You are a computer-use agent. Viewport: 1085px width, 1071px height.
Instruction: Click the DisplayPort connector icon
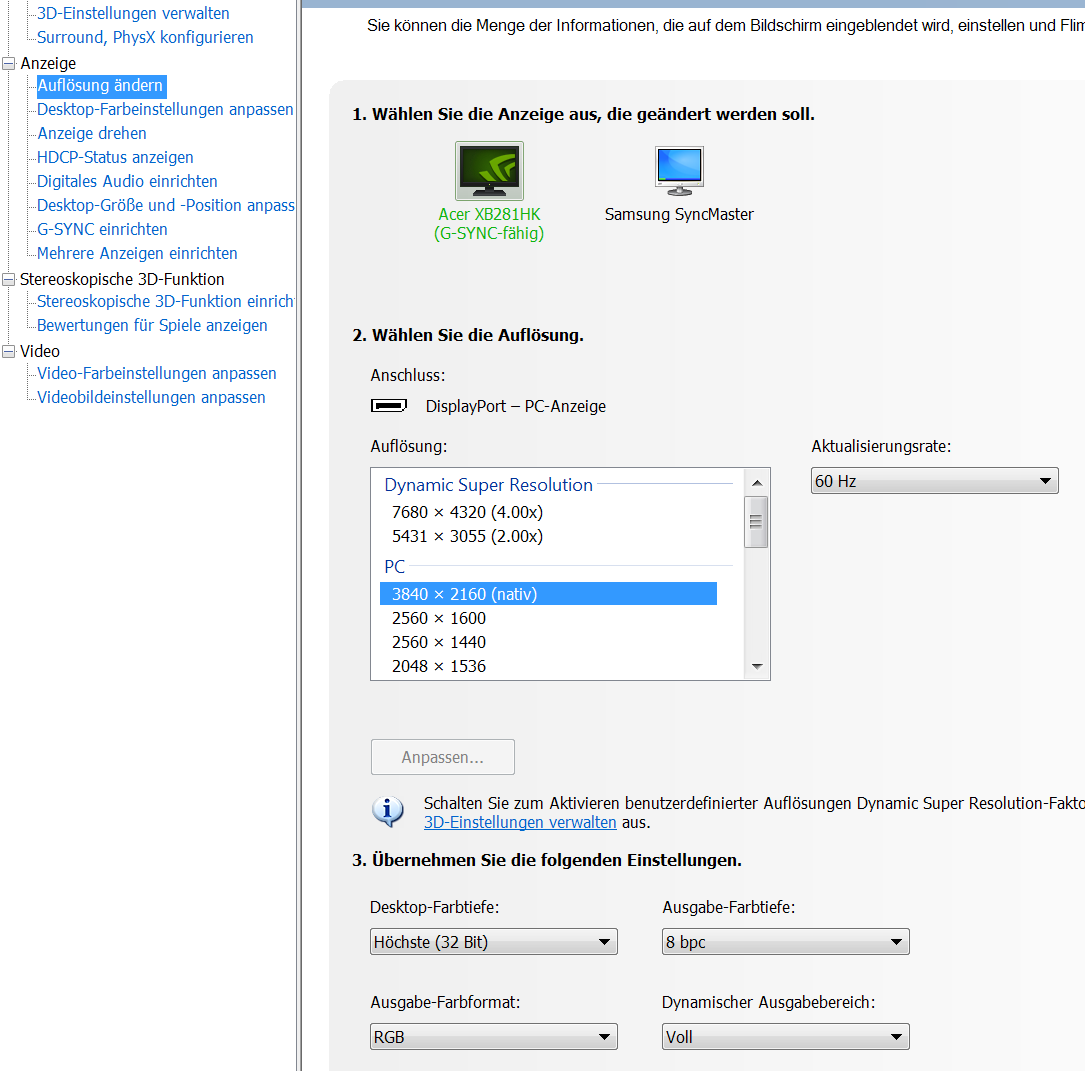[388, 405]
